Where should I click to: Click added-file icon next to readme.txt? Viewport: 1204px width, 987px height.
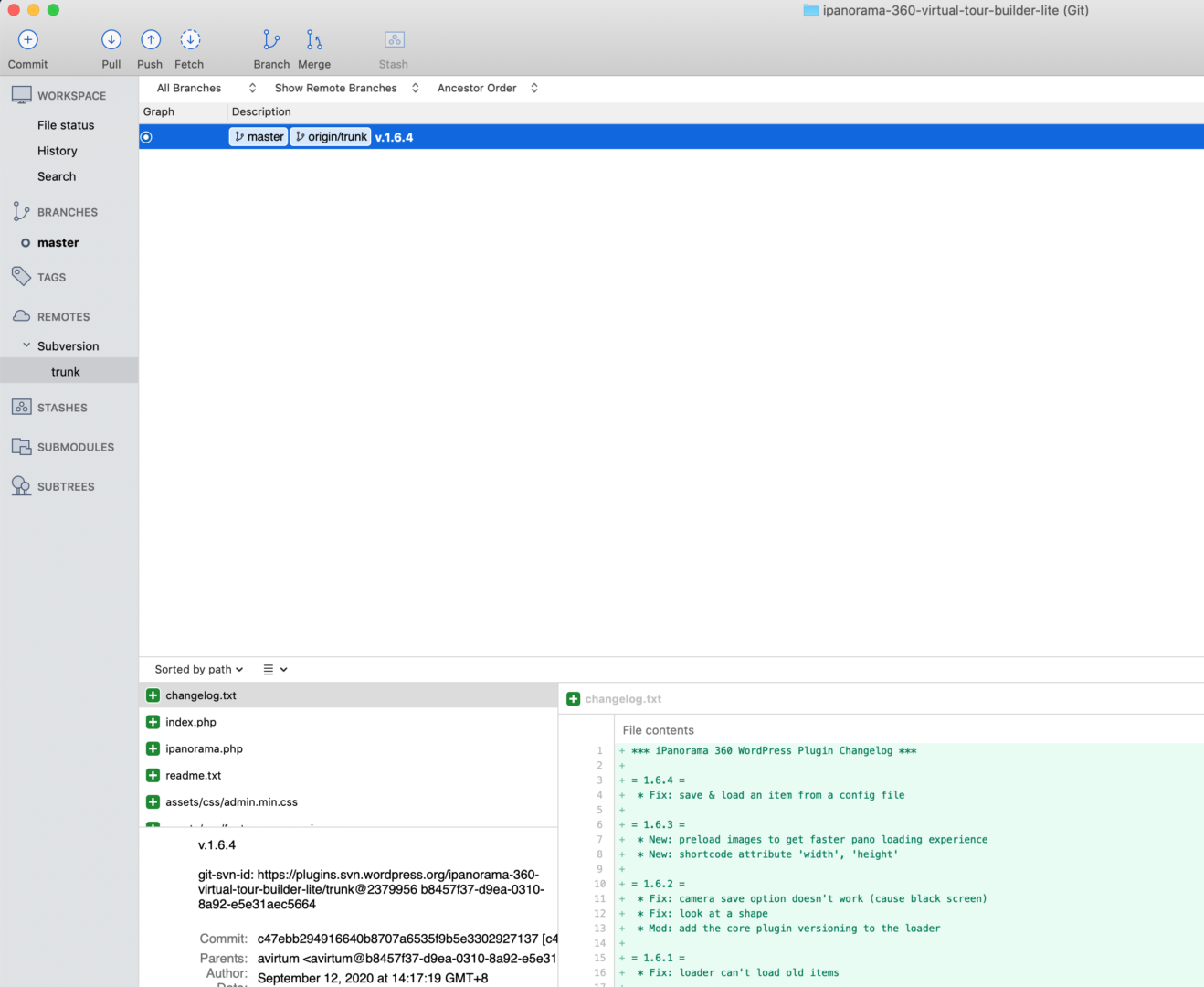[153, 775]
